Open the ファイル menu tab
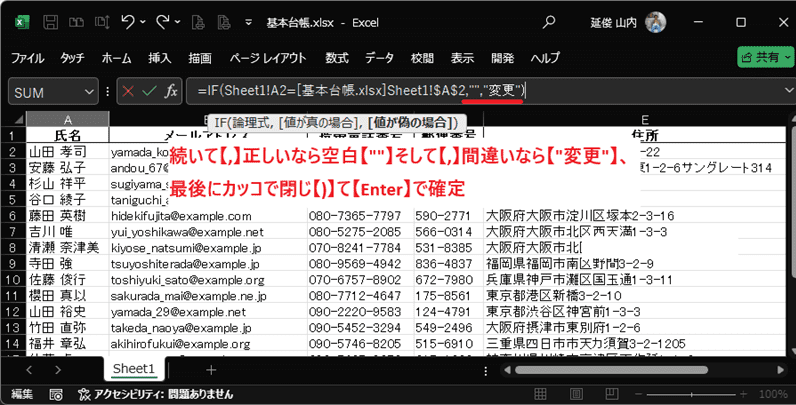 pos(34,57)
